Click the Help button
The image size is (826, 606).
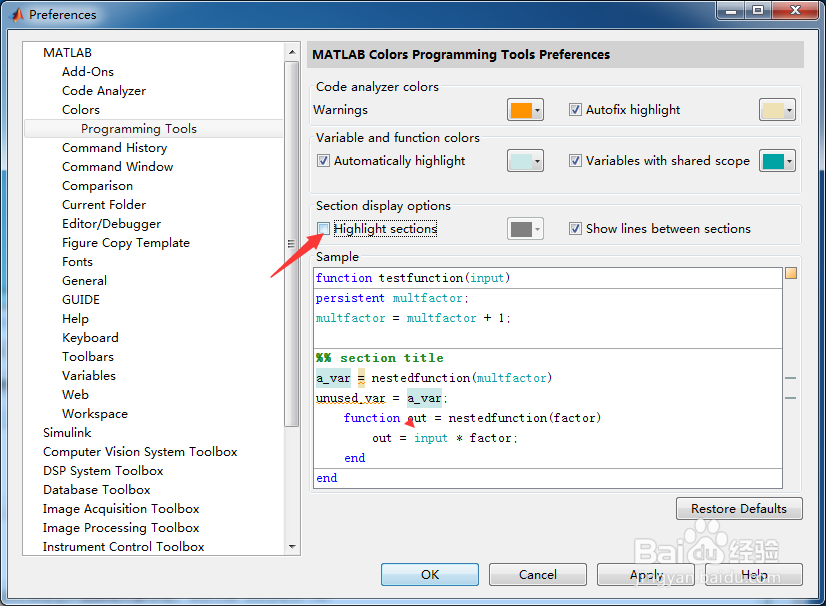pos(754,574)
